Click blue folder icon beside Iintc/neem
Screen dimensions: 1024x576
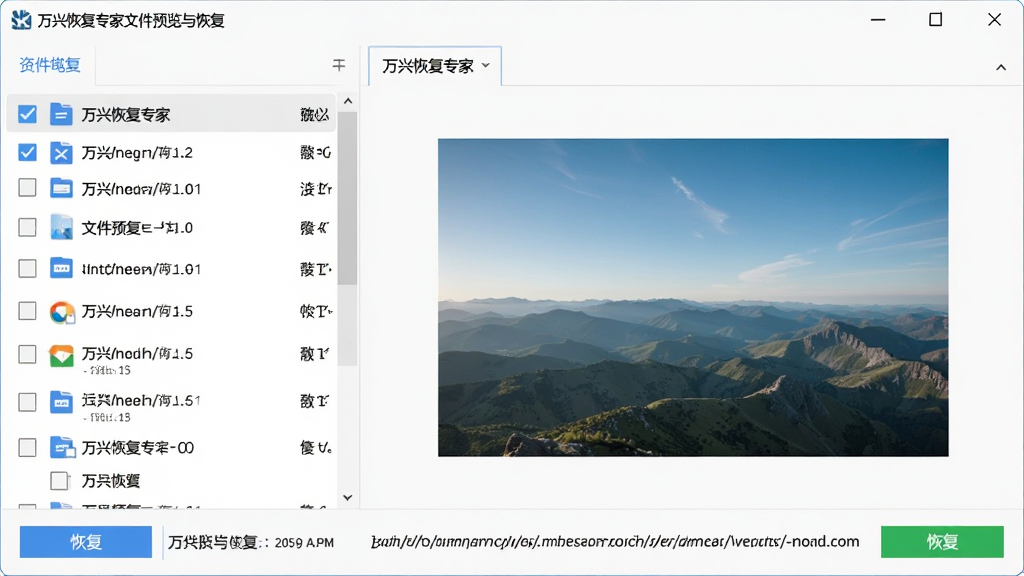pos(61,268)
